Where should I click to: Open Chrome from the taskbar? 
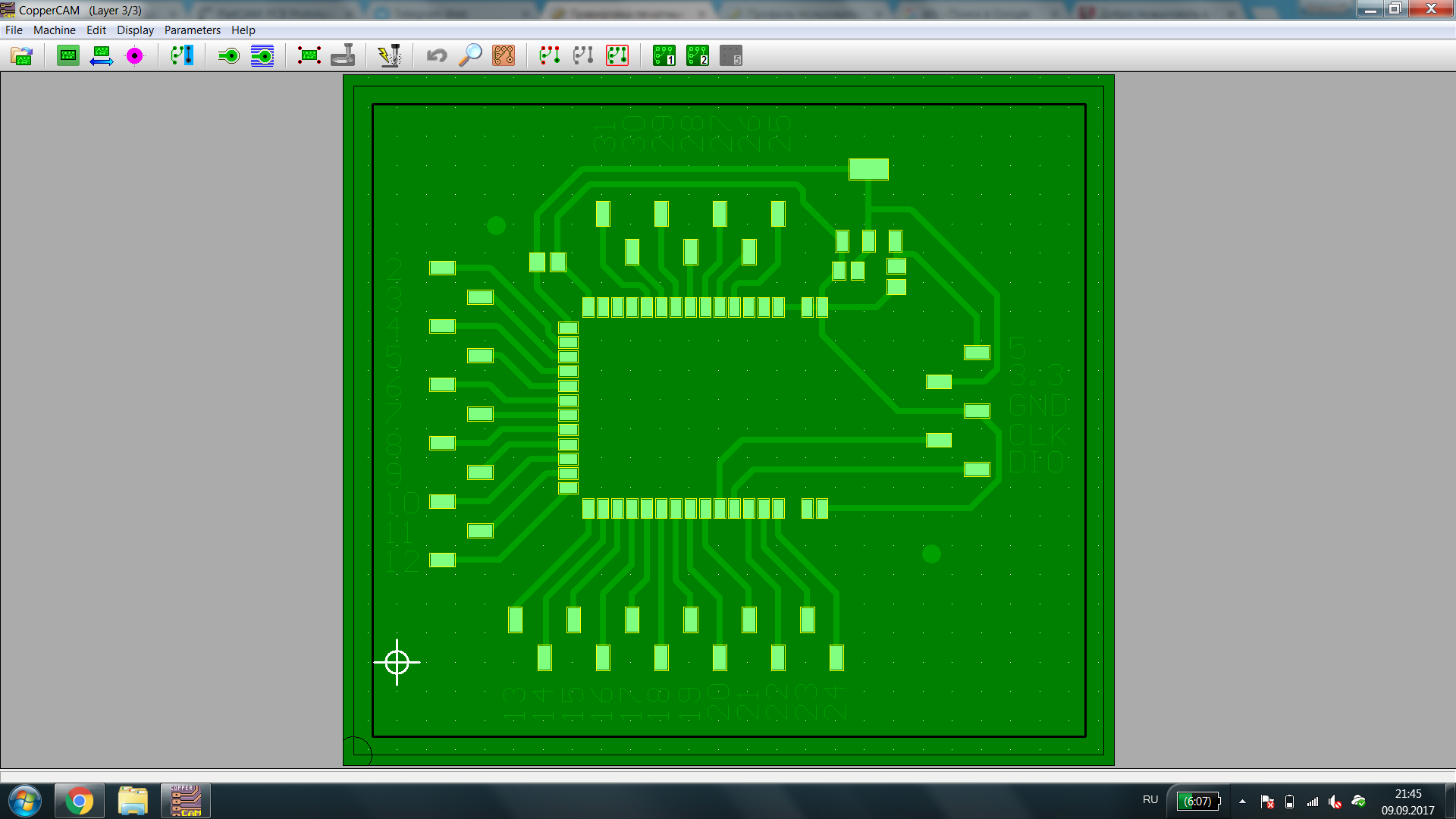[x=79, y=801]
